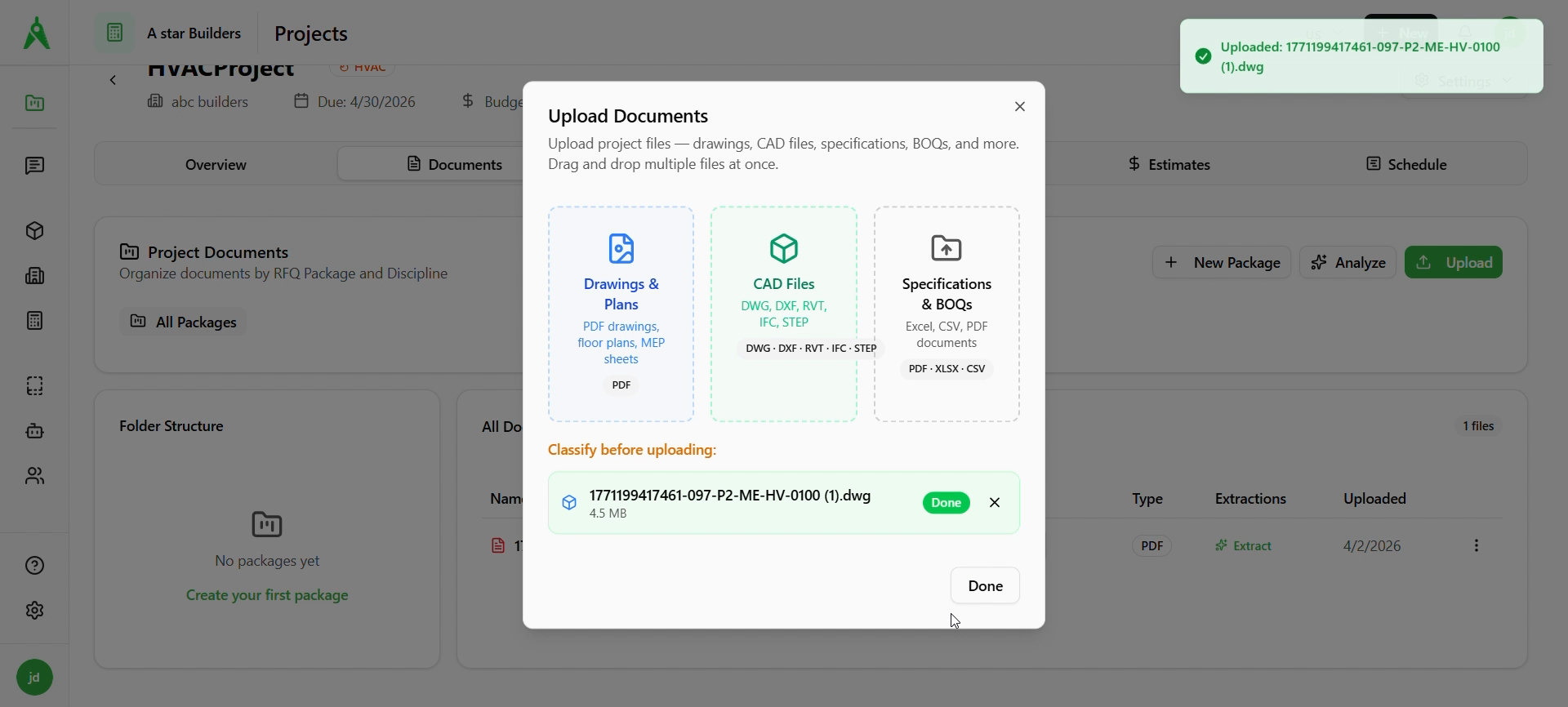Image resolution: width=1568 pixels, height=707 pixels.
Task: Select the CAD Files upload category
Action: click(783, 314)
